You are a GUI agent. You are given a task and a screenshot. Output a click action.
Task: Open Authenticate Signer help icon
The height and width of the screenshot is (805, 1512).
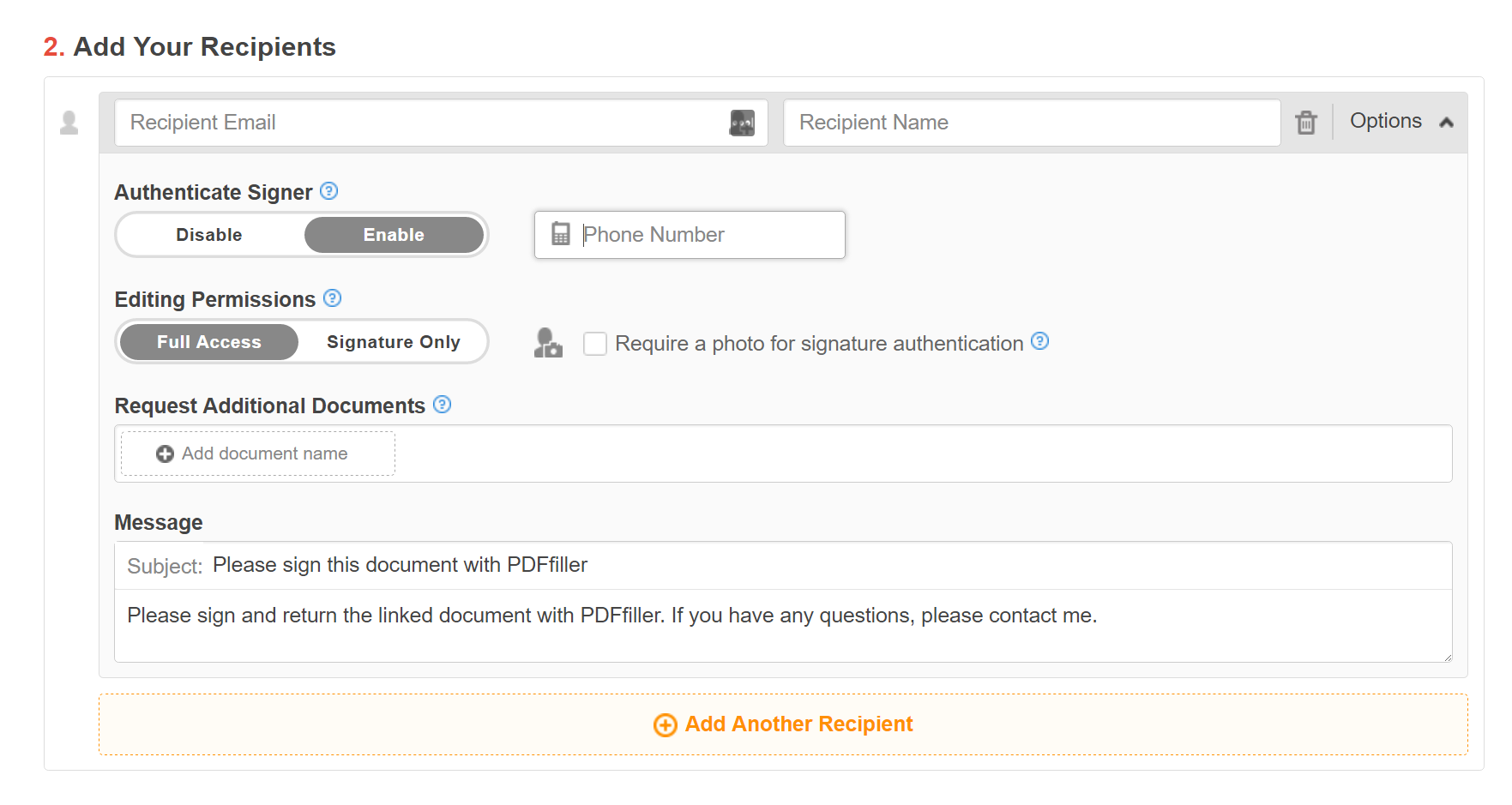pos(329,191)
